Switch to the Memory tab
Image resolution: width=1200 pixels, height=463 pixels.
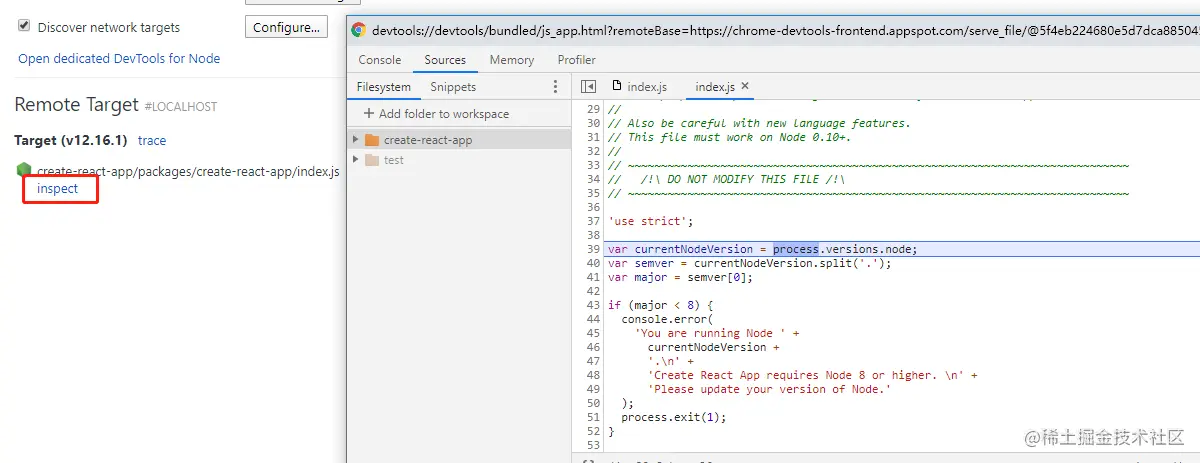tap(512, 60)
